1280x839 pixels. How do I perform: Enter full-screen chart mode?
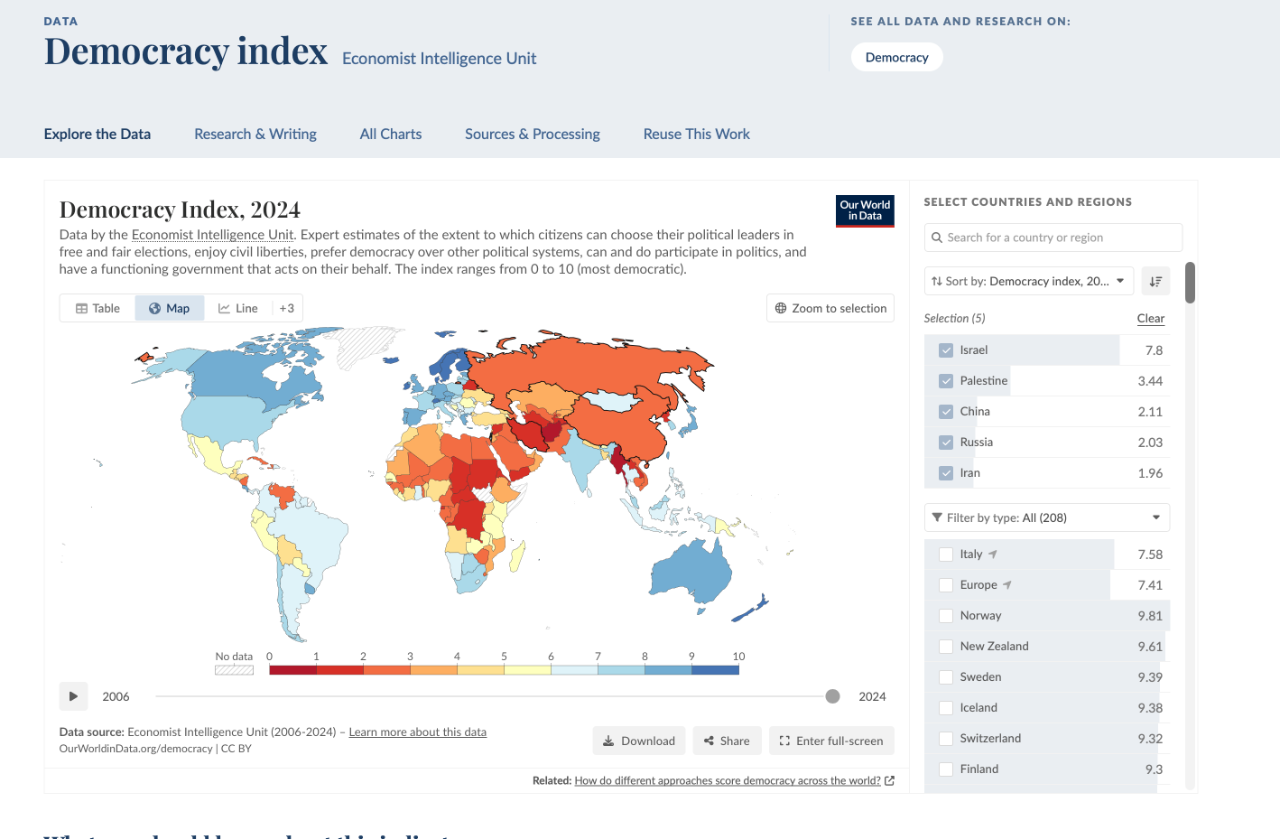pos(831,741)
